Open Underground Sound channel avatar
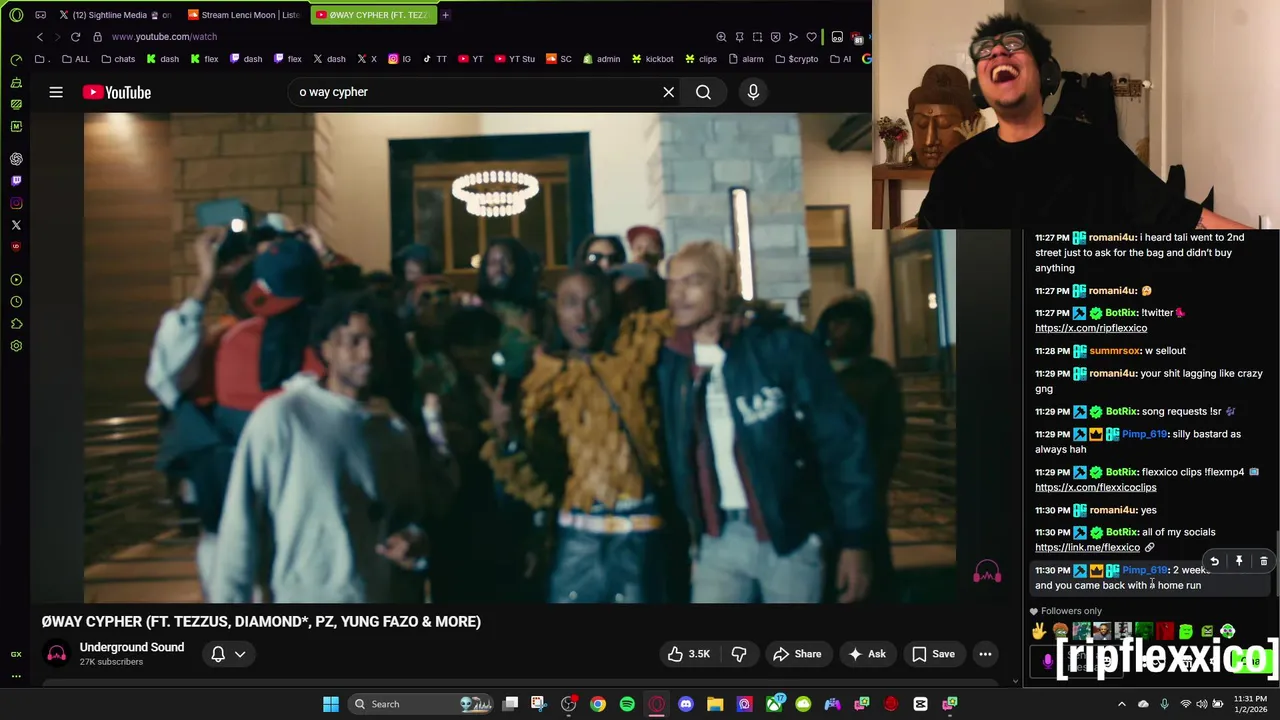Viewport: 1280px width, 720px height. (x=56, y=654)
